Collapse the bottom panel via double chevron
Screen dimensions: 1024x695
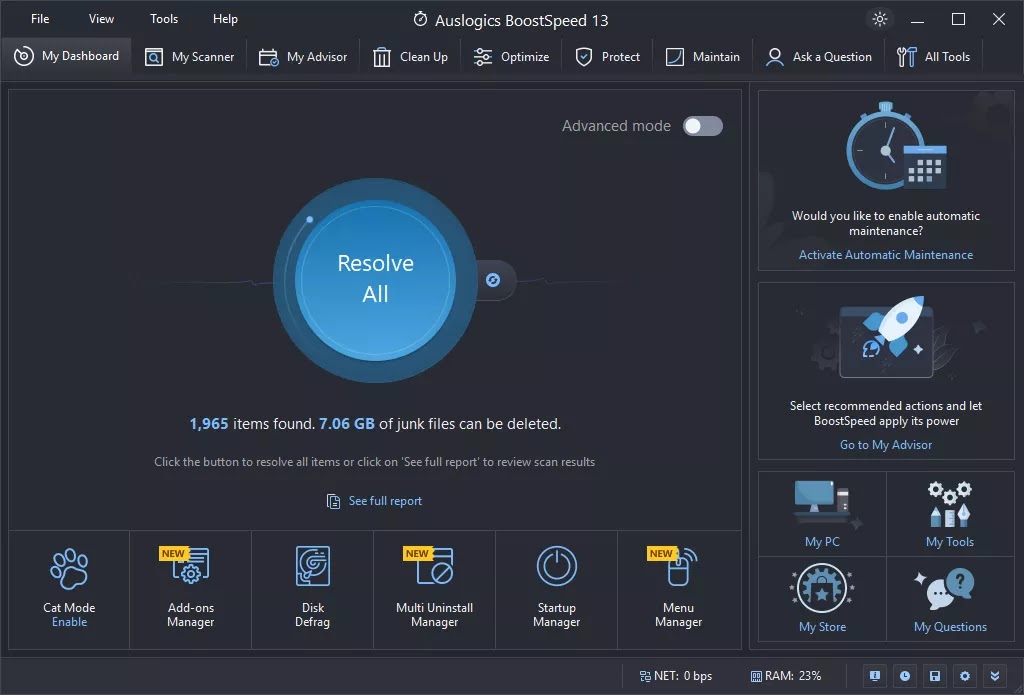click(994, 676)
